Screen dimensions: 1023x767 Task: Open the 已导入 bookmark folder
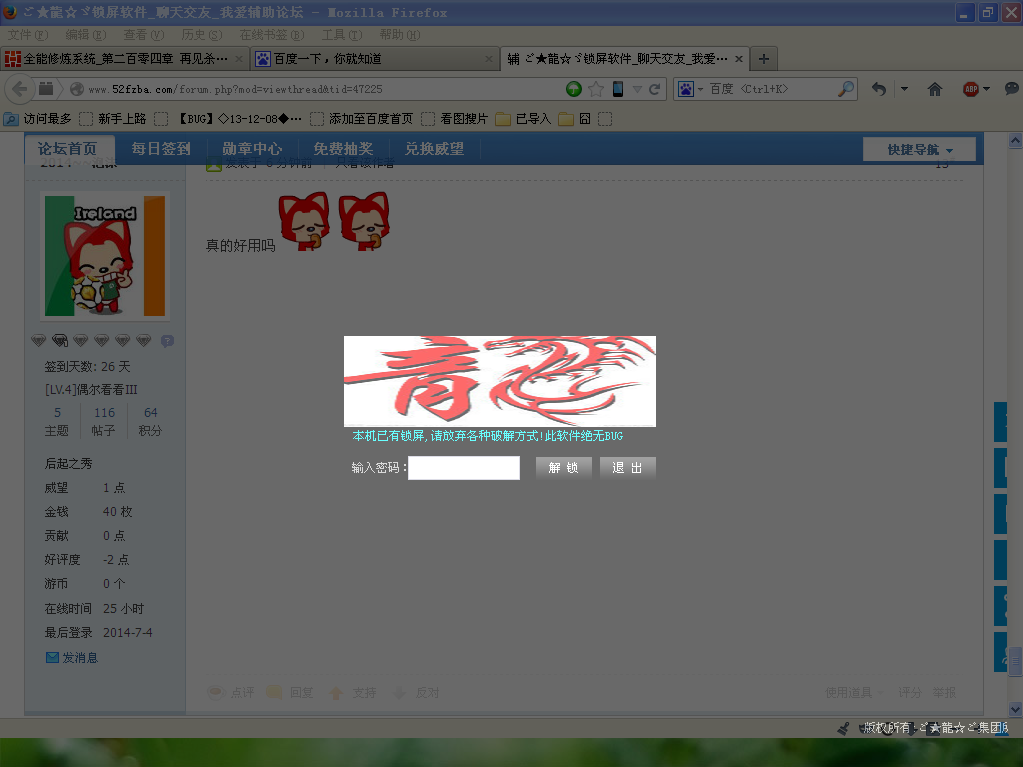click(523, 119)
